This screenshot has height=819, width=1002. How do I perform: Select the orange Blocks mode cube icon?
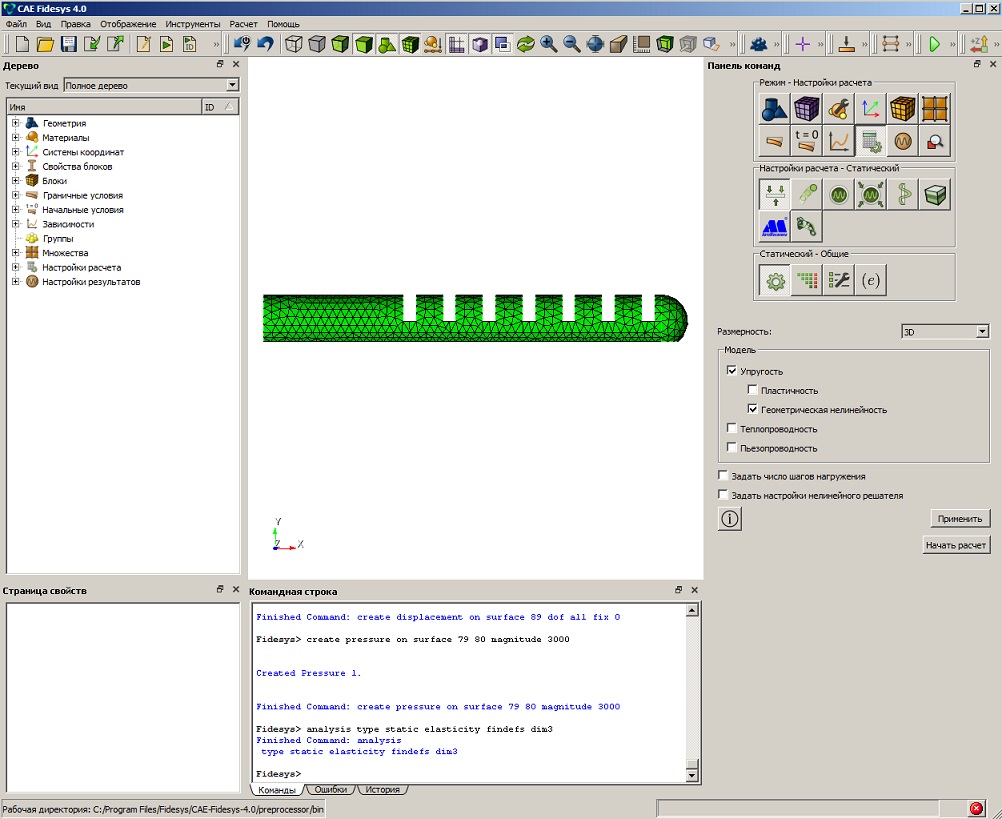coord(902,109)
